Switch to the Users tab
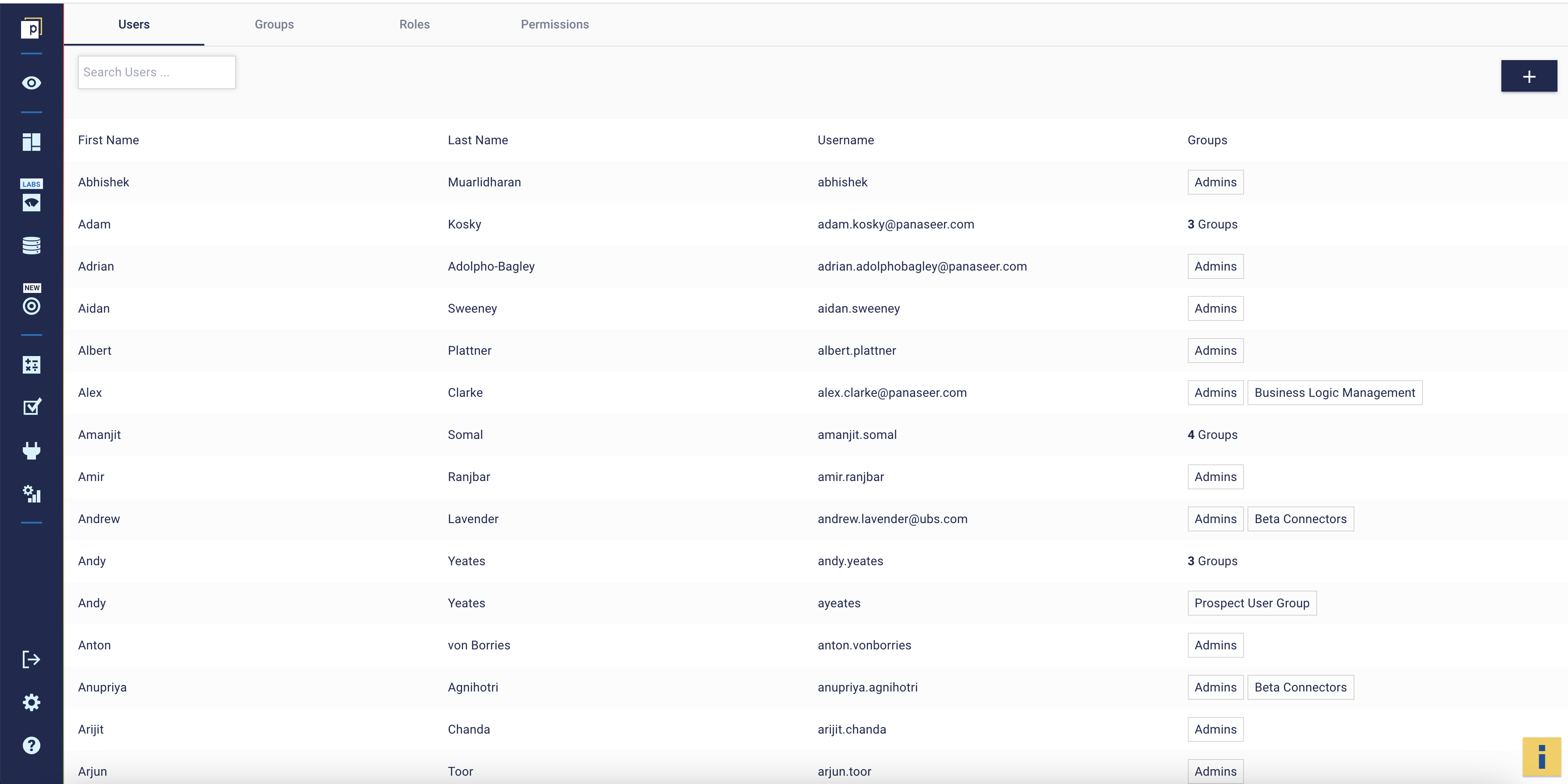 point(134,25)
